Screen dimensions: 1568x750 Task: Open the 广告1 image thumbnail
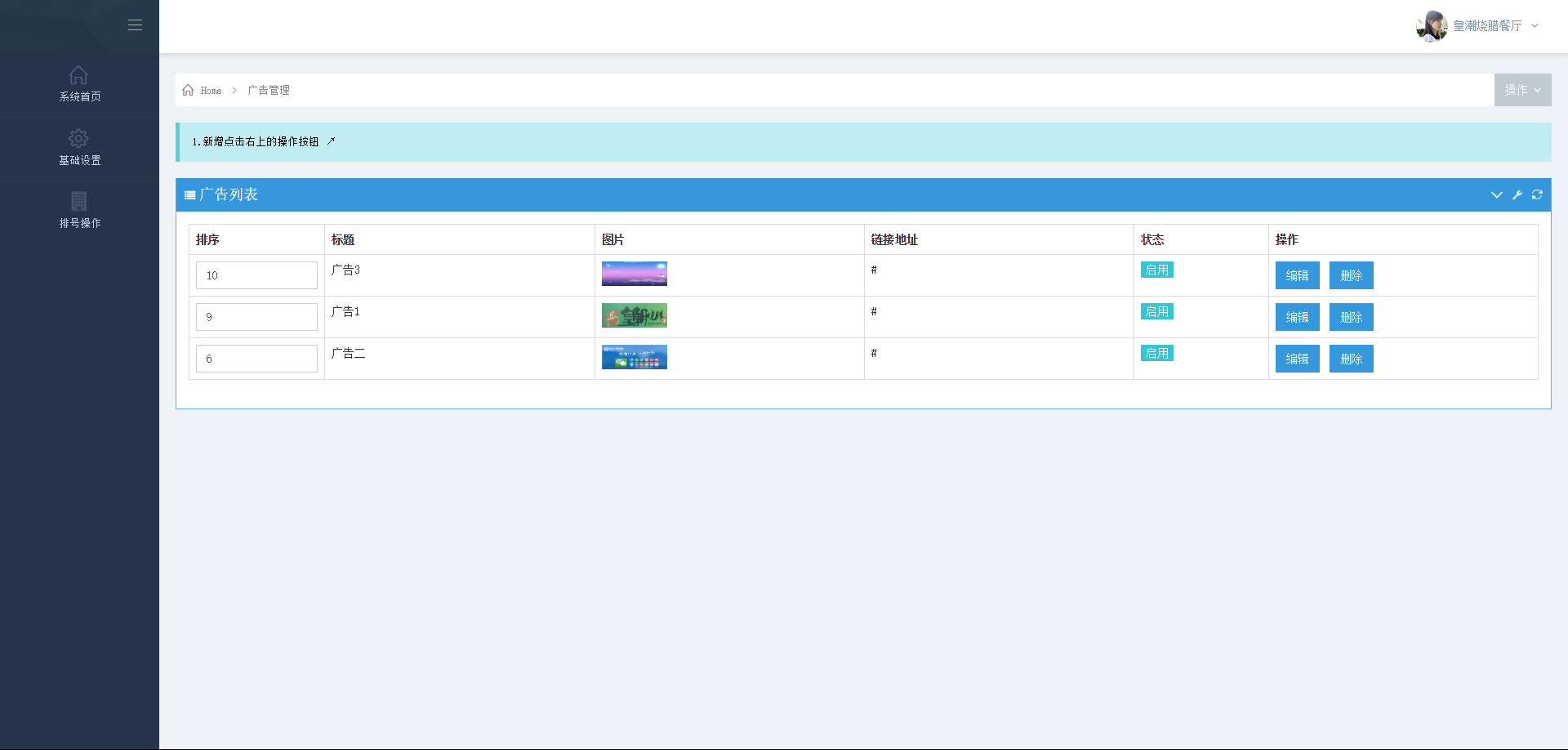[635, 315]
